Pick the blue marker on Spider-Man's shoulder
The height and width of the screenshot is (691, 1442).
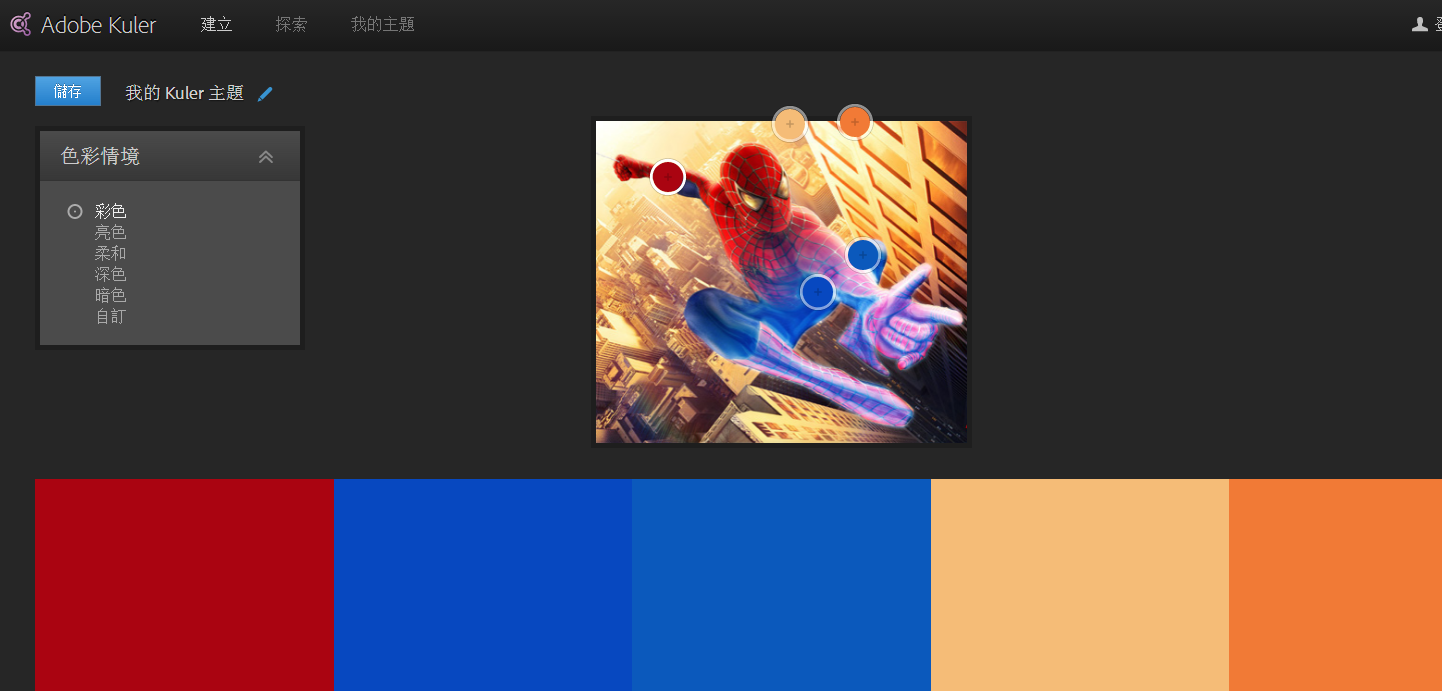863,255
